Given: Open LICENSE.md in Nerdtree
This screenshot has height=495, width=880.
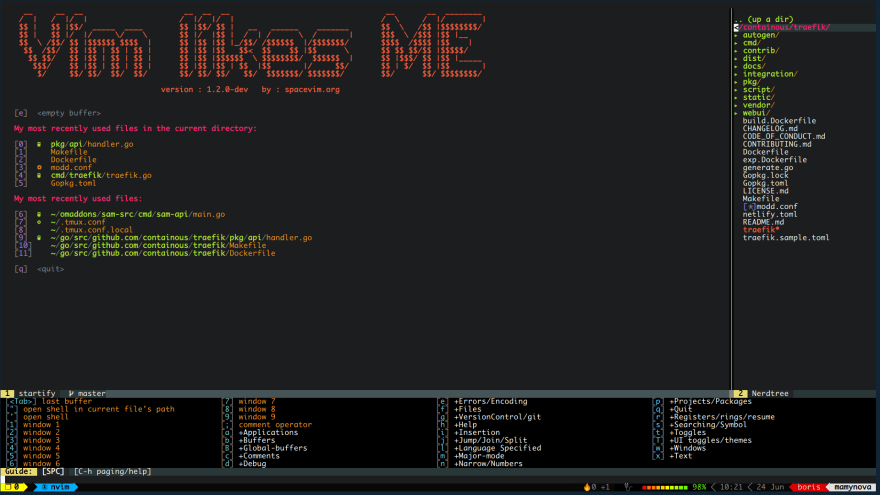Looking at the screenshot, I should pos(766,191).
